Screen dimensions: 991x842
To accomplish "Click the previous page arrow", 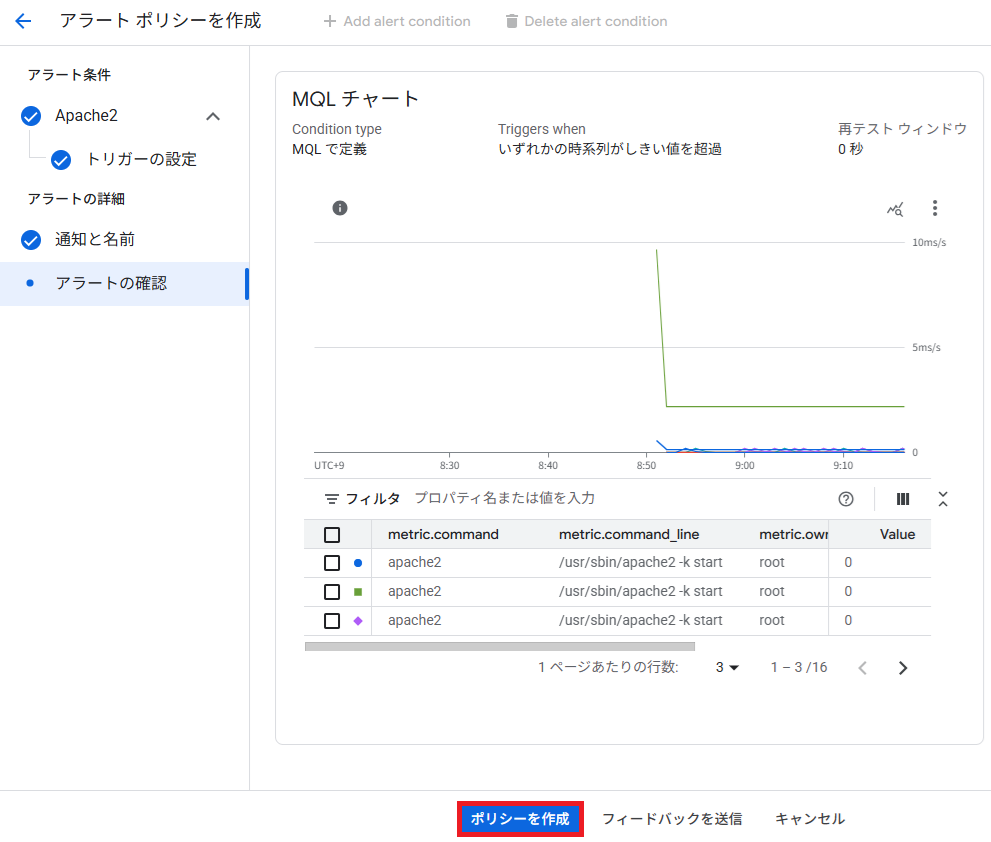I will pyautogui.click(x=863, y=668).
